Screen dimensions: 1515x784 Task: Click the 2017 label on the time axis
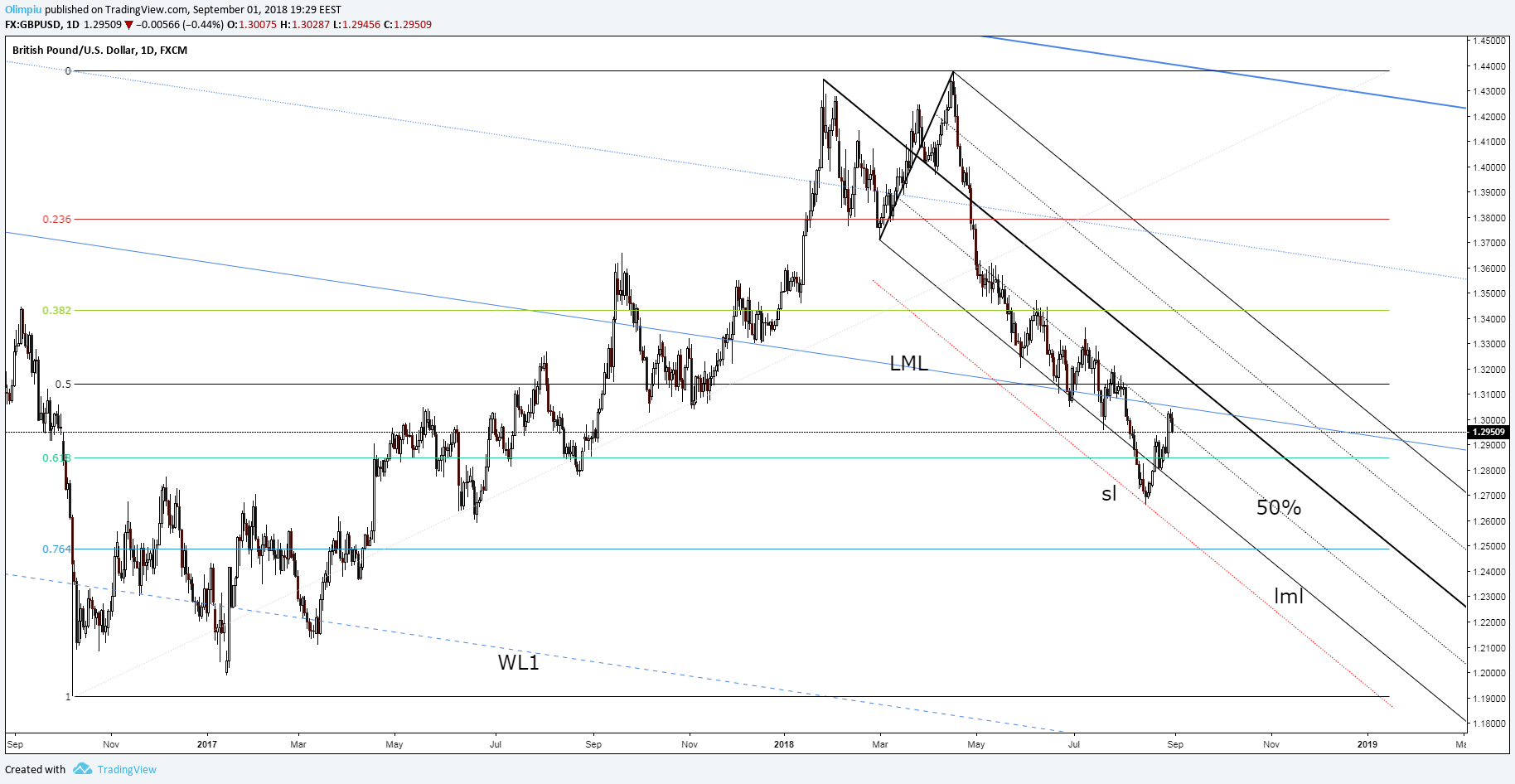[207, 744]
